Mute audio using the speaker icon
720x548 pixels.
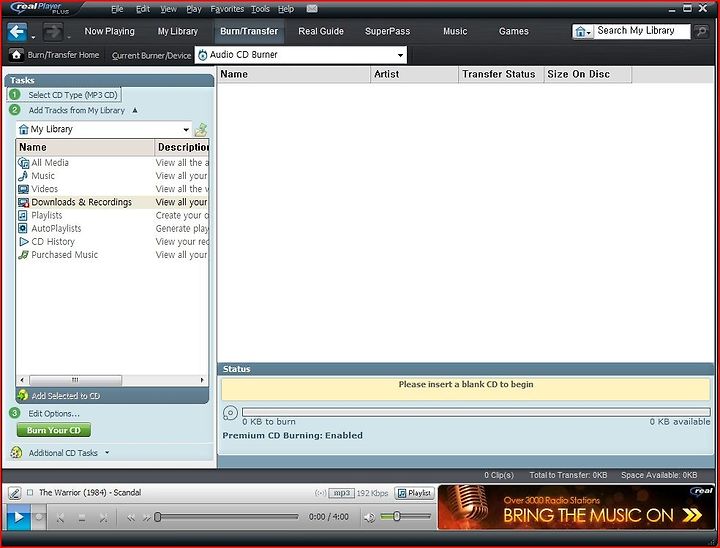point(369,518)
